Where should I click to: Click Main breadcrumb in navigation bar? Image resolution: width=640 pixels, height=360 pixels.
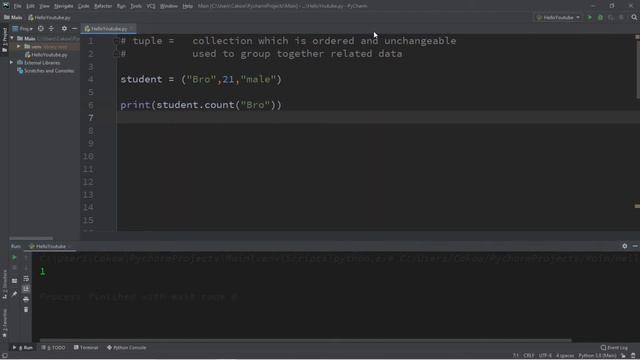point(13,18)
